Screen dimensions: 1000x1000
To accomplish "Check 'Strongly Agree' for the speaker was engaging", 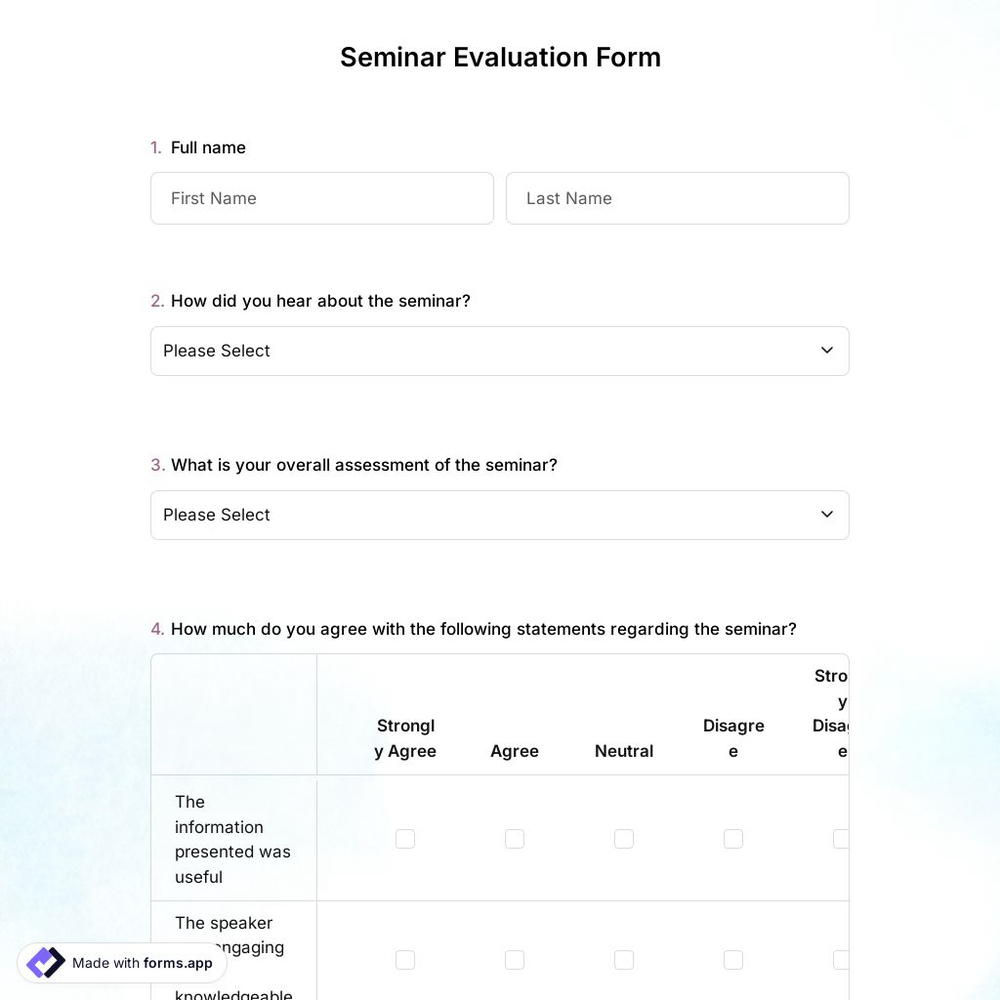I will pyautogui.click(x=405, y=959).
